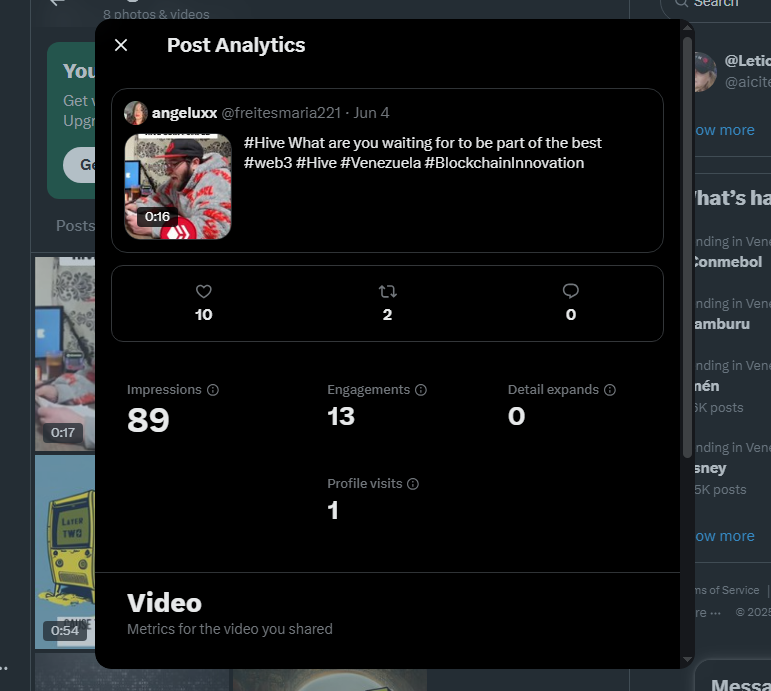Open the Engagements info icon
The image size is (771, 691).
point(421,390)
